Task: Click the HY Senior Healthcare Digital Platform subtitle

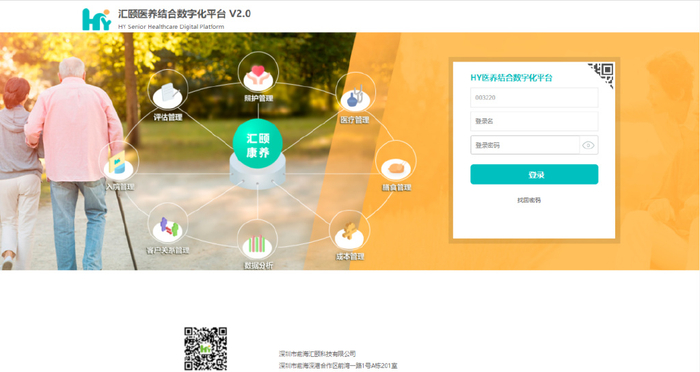Action: (171, 27)
